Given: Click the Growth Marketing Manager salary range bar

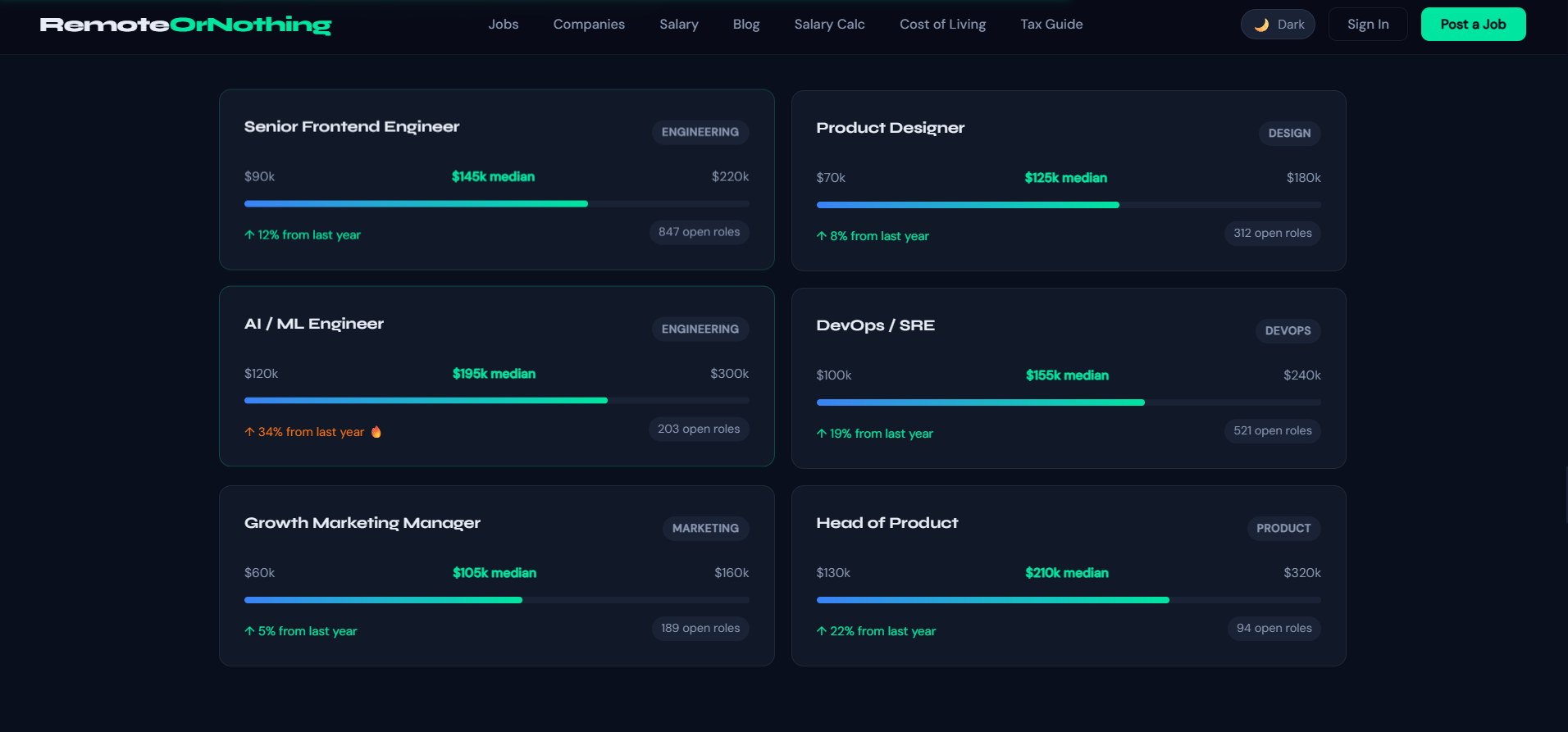Looking at the screenshot, I should pyautogui.click(x=497, y=600).
